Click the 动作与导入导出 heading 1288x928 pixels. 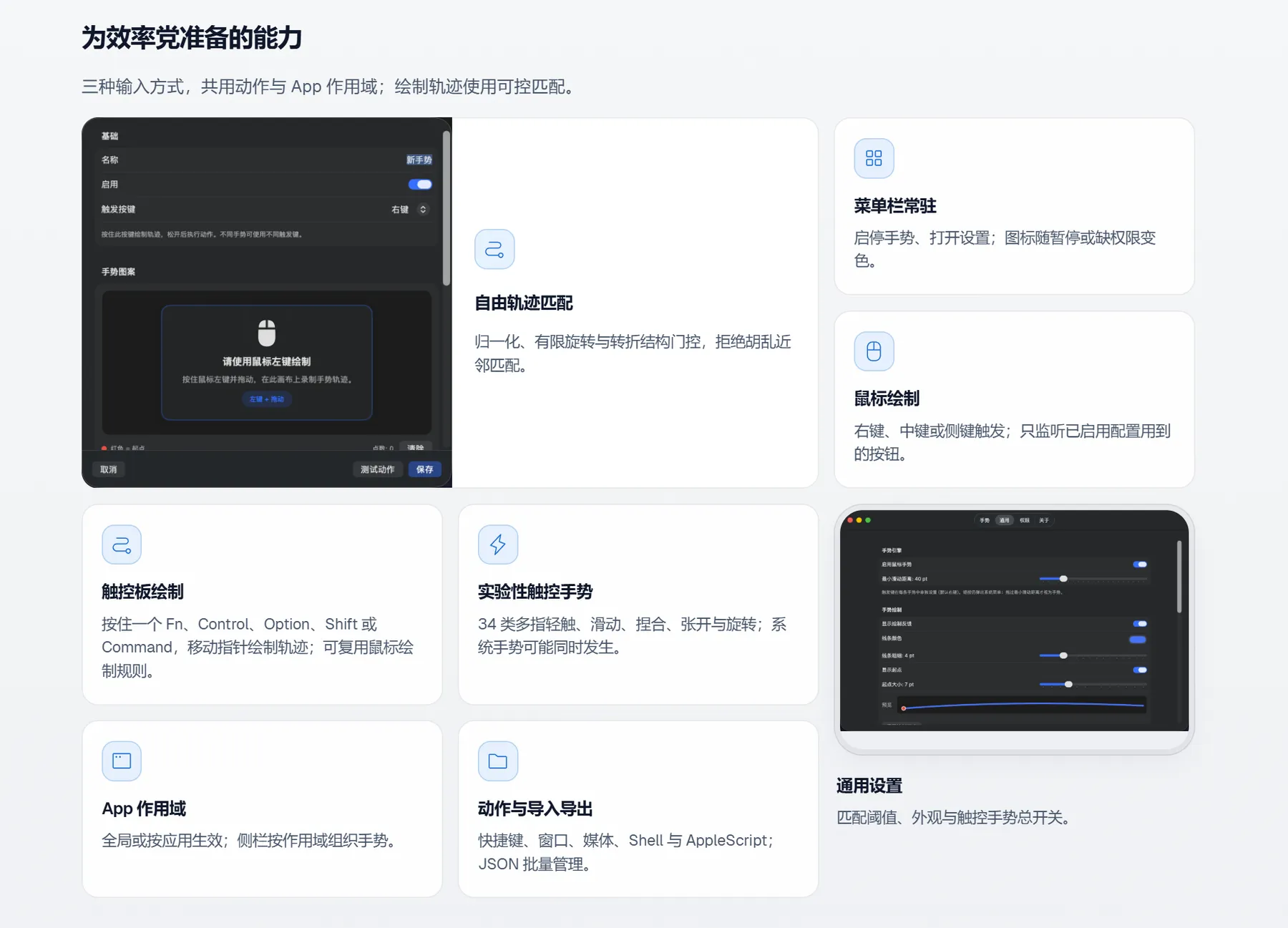pos(535,809)
